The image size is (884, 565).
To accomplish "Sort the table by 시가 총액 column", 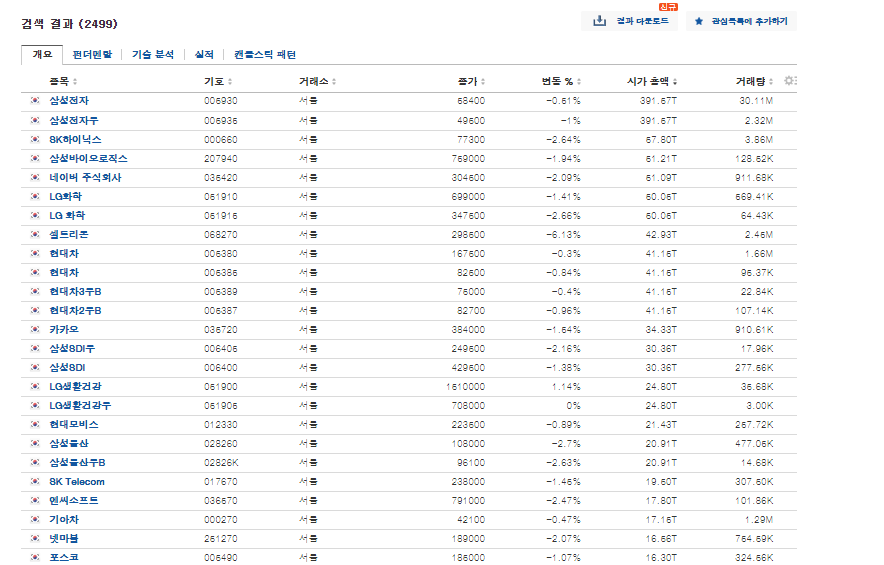I will (x=652, y=81).
